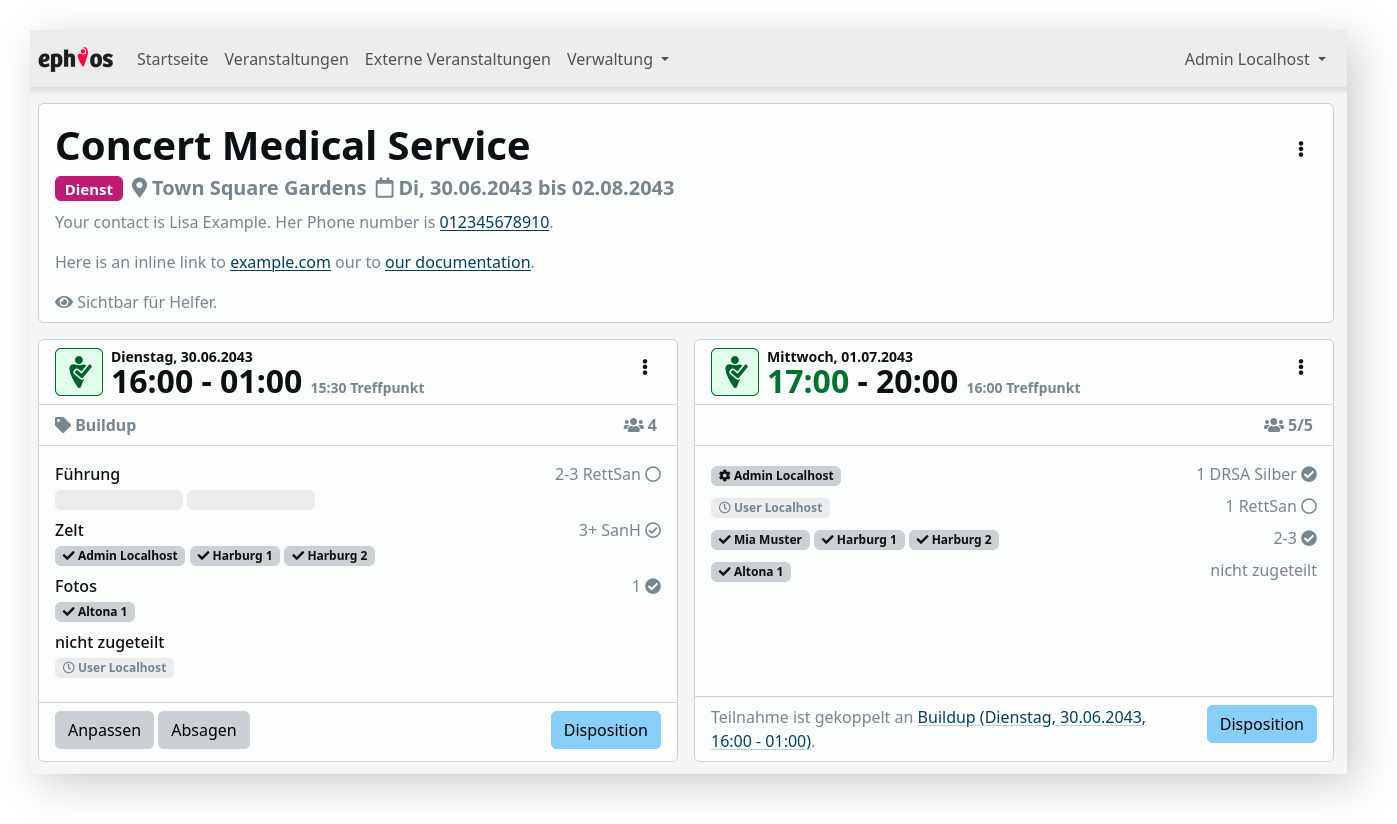Viewport: 1397px width, 824px height.
Task: Open the Admin Localhost user dropdown
Action: coord(1255,59)
